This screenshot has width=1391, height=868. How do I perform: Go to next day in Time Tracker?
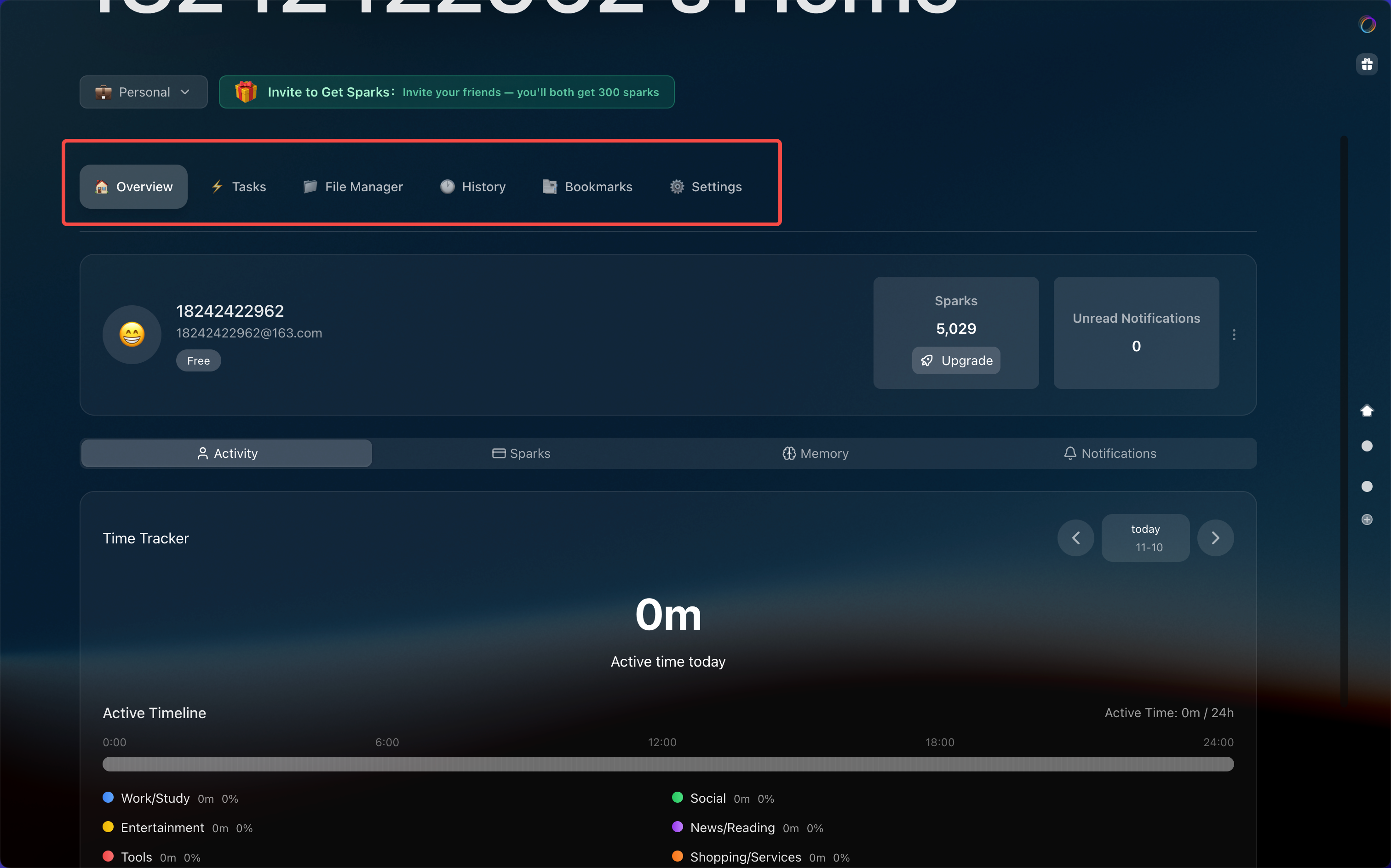click(1215, 538)
